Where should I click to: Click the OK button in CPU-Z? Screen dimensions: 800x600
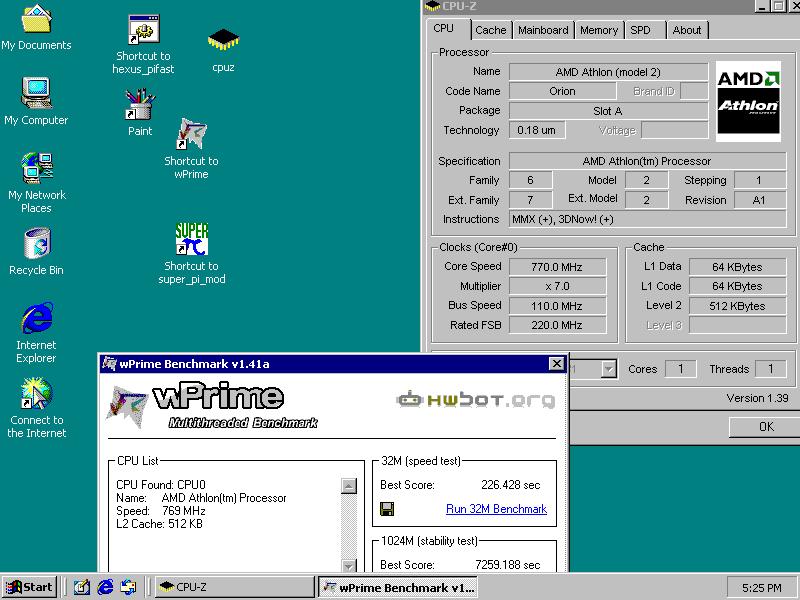point(766,427)
